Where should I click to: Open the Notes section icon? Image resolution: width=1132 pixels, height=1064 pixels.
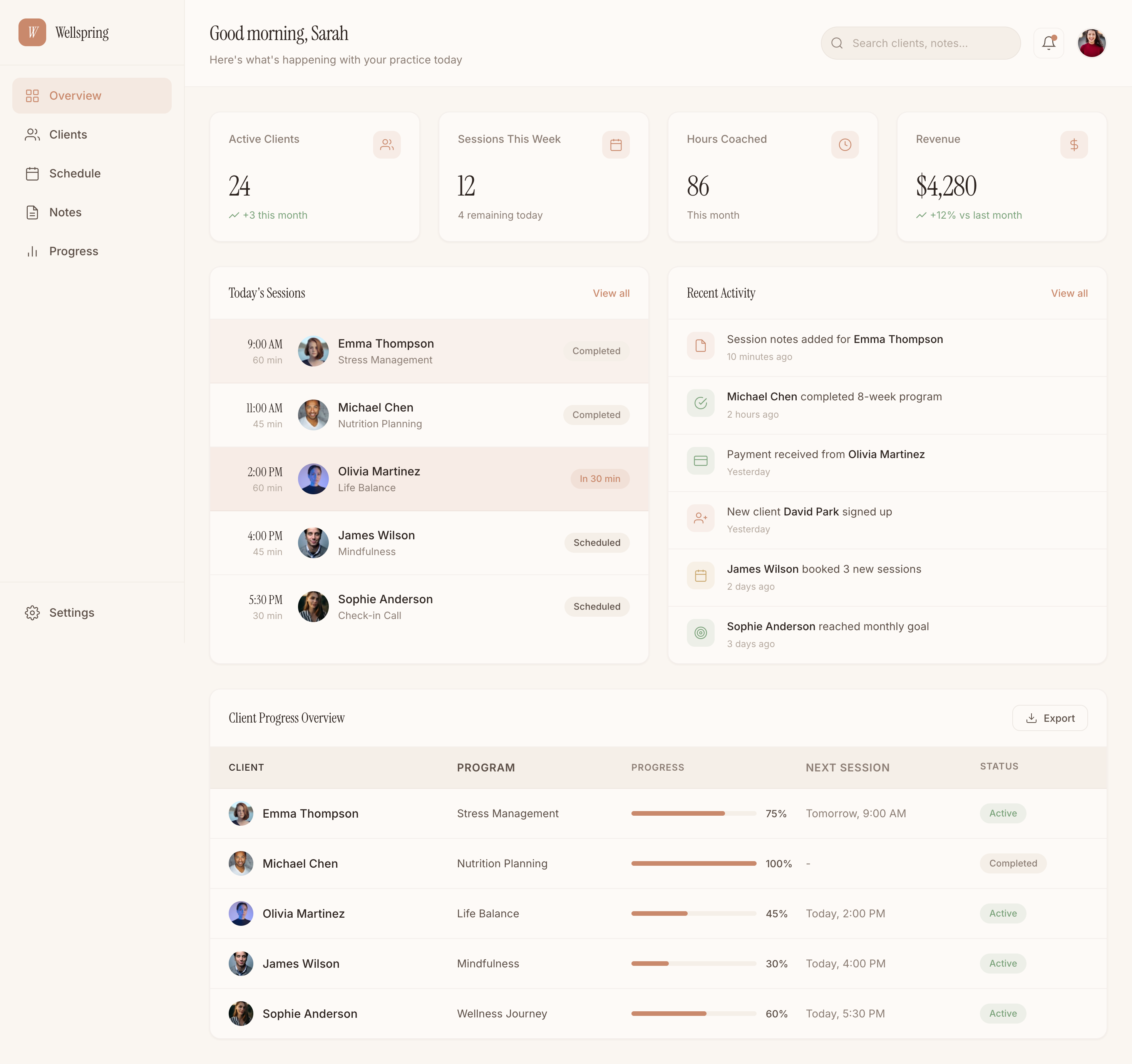[x=32, y=212]
